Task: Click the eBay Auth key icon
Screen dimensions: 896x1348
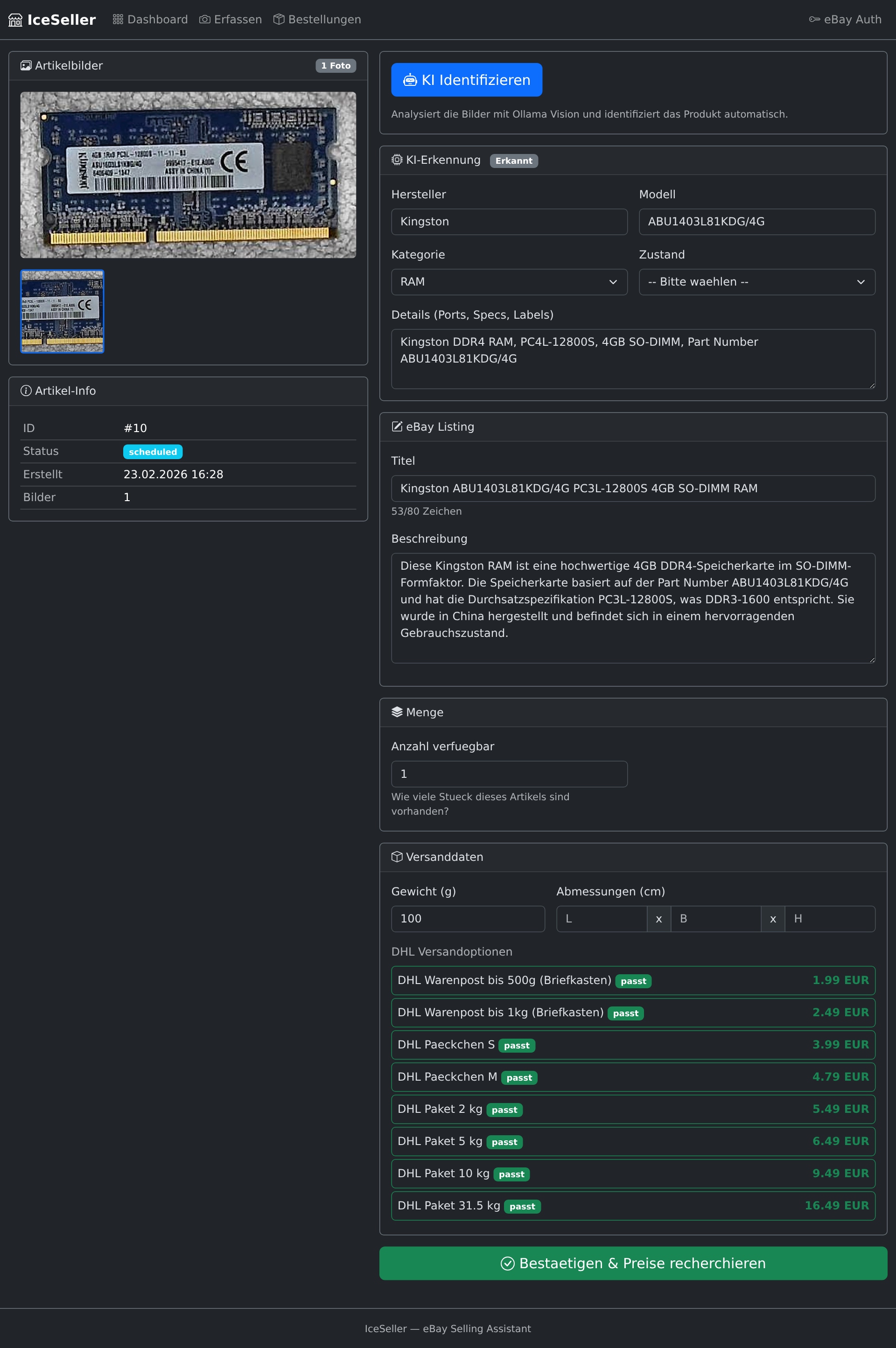Action: [814, 20]
